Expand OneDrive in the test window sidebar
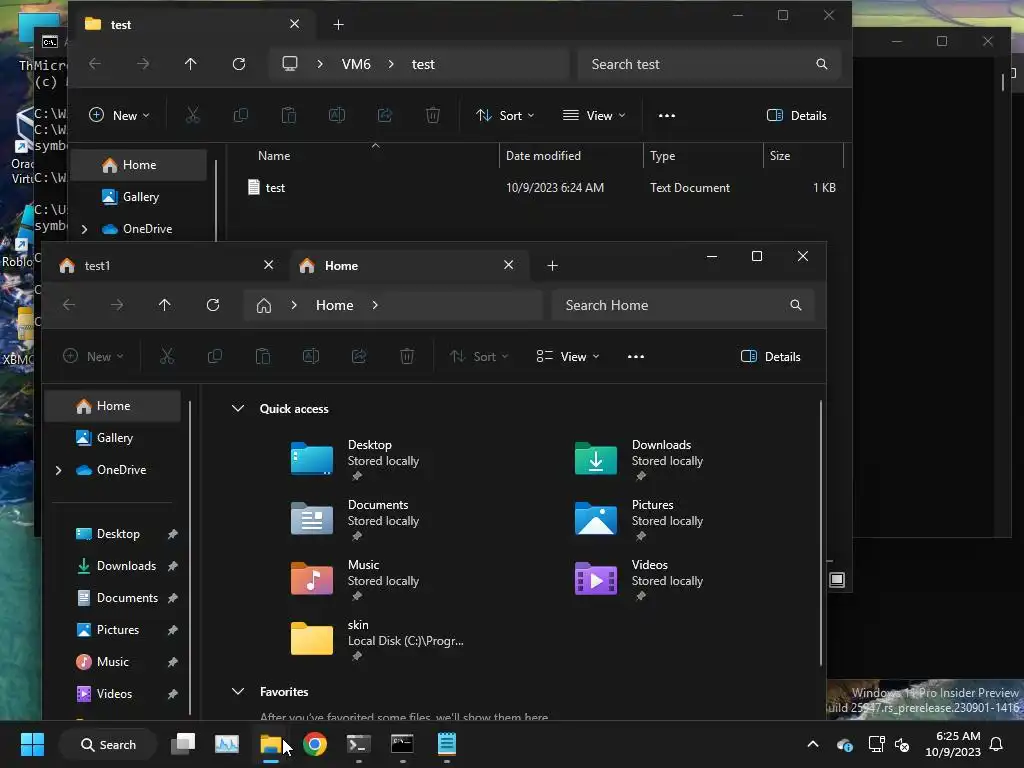This screenshot has height=768, width=1024. tap(85, 229)
